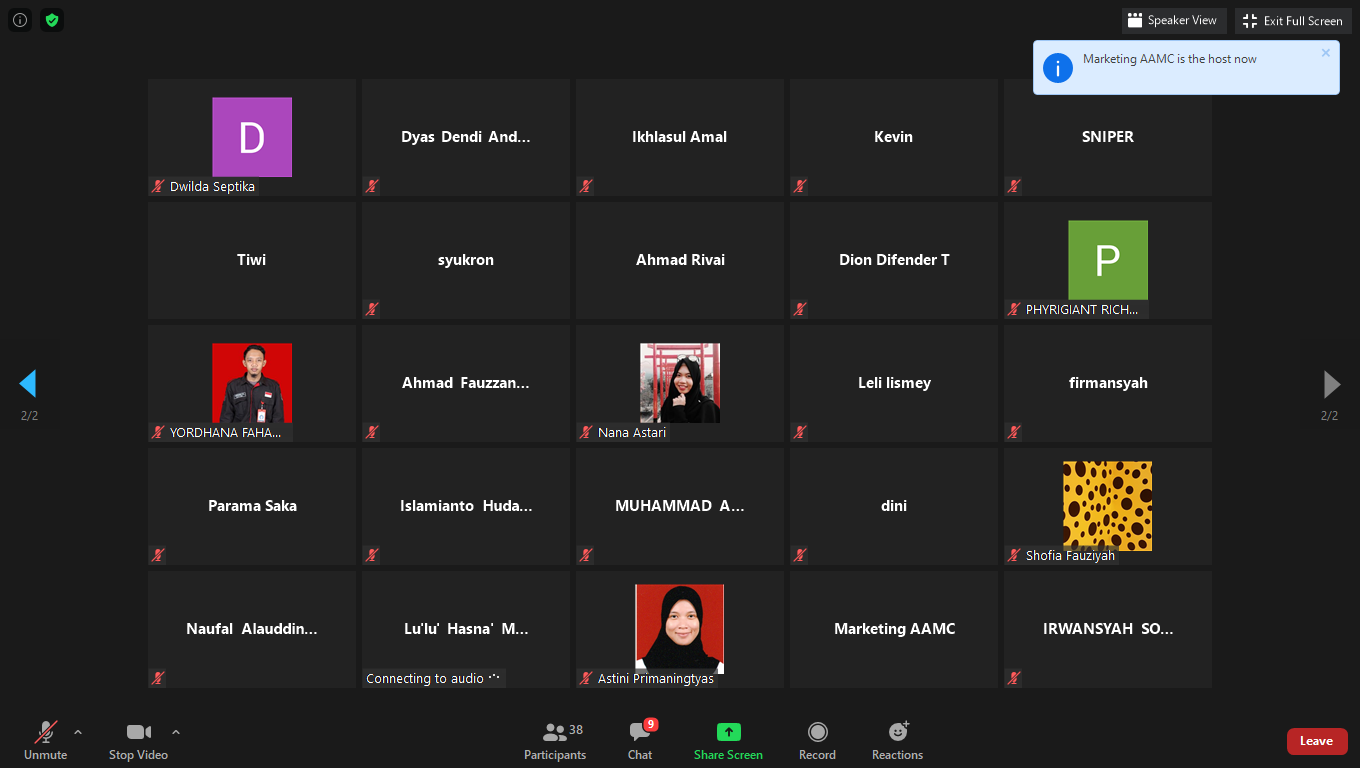Click the right gallery page arrow
Viewport: 1360px width, 768px height.
click(x=1331, y=384)
